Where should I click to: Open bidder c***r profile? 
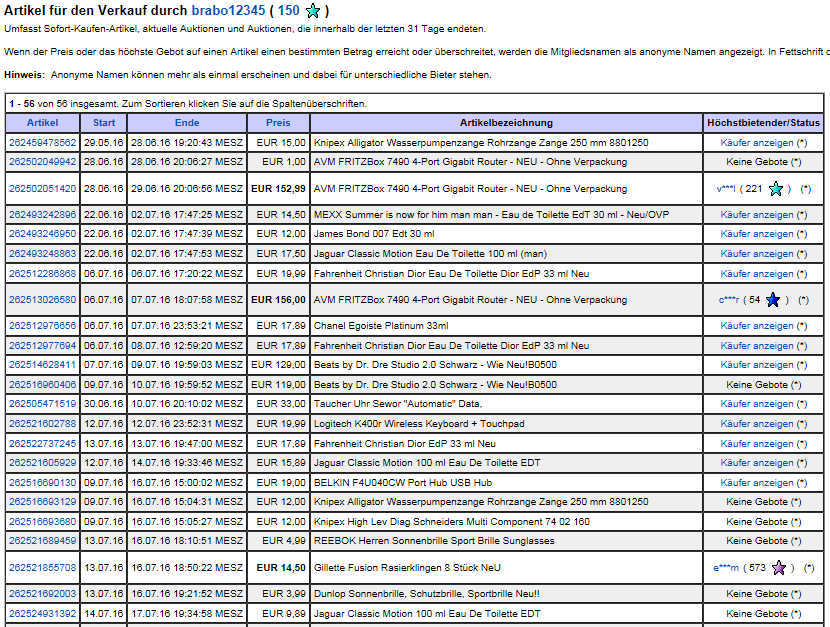coord(729,300)
